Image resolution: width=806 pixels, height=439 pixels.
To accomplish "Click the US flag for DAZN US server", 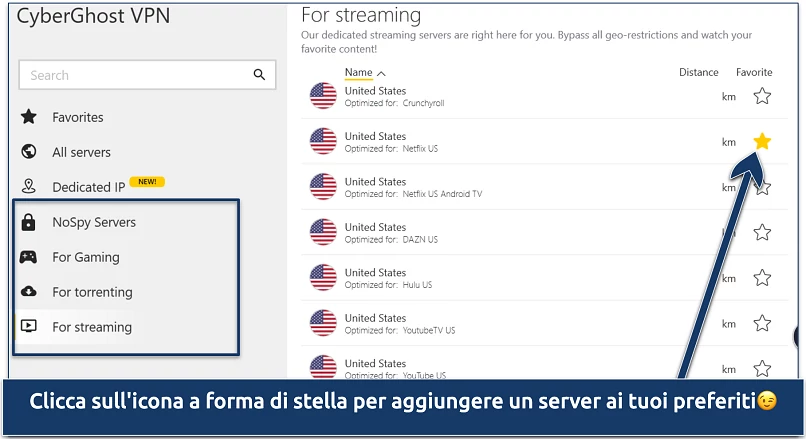I will 323,232.
